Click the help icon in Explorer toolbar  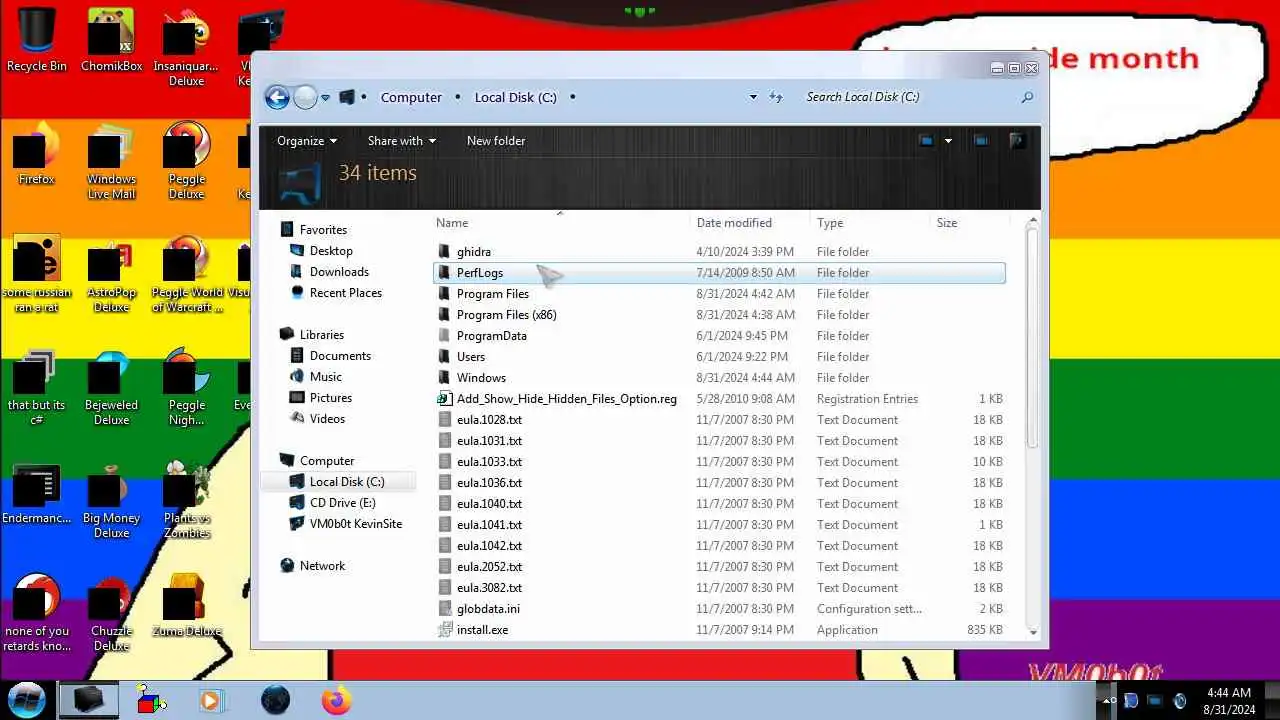[x=1017, y=141]
